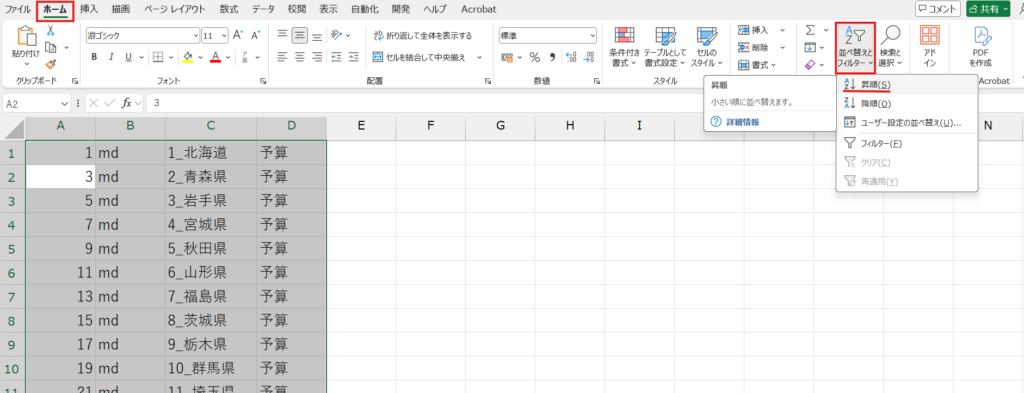
Task: Apply the yellow fill color
Action: 187,57
